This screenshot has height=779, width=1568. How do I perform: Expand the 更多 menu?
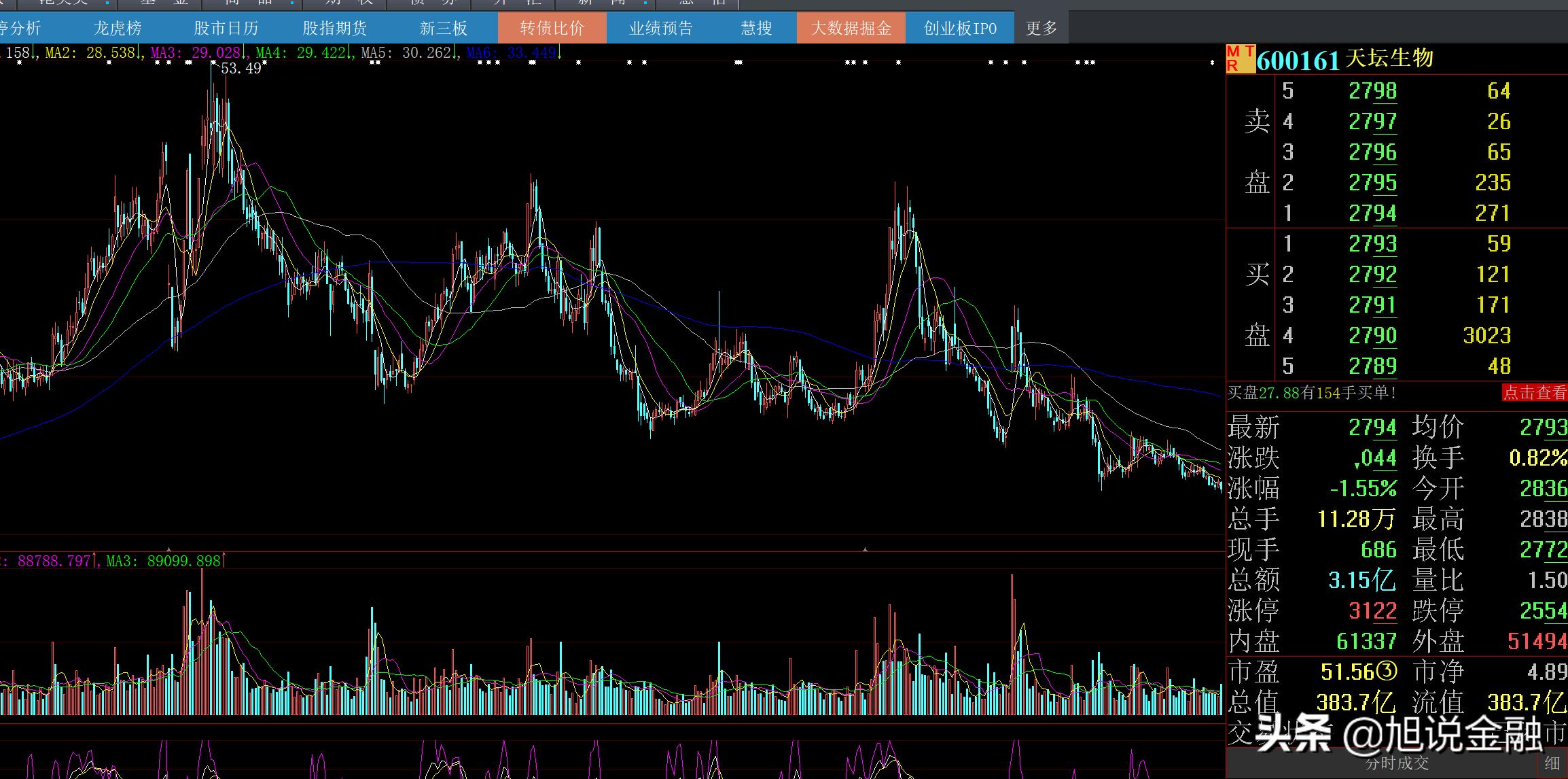point(1041,28)
